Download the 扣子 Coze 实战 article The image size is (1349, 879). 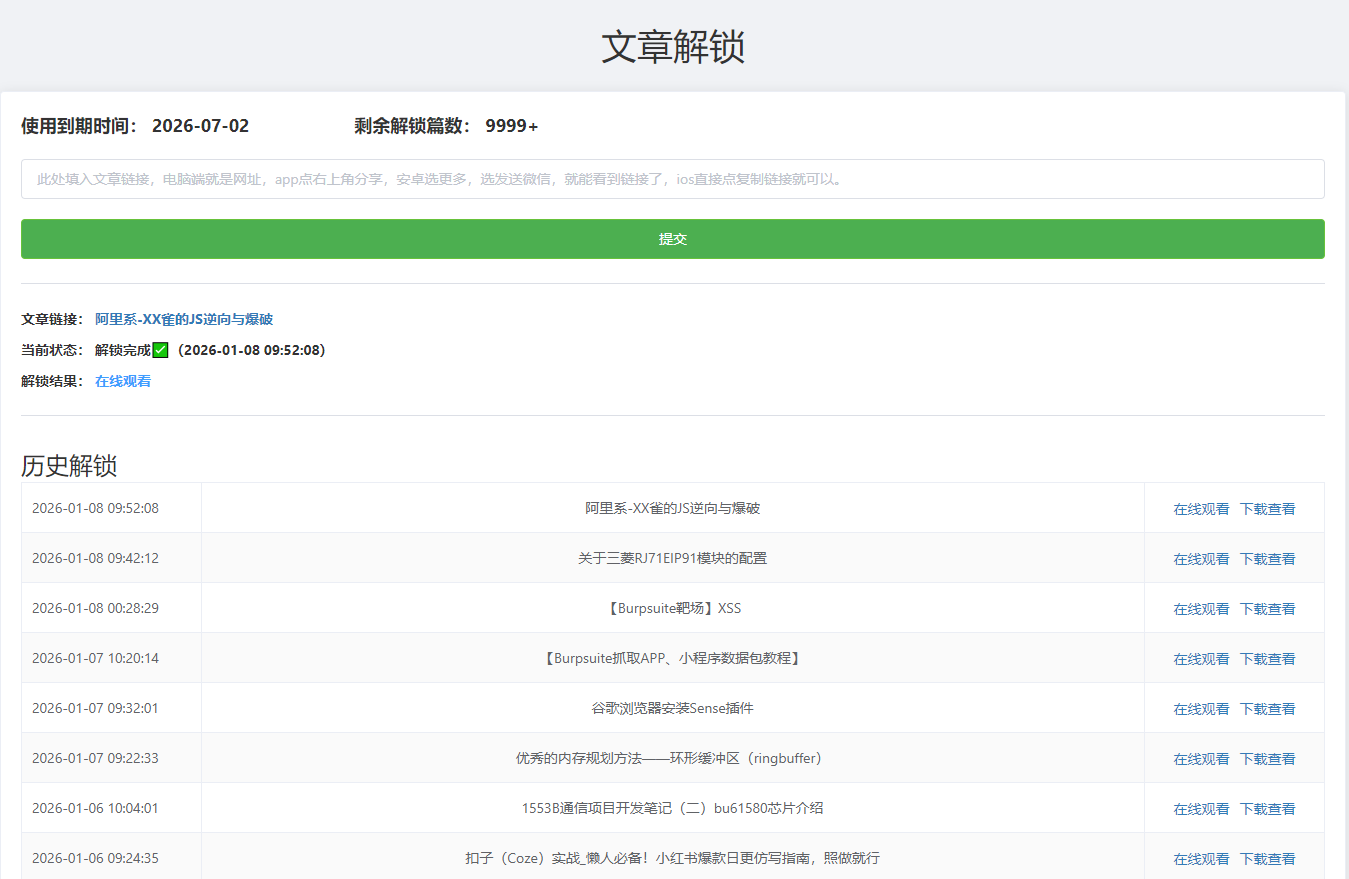point(1267,859)
